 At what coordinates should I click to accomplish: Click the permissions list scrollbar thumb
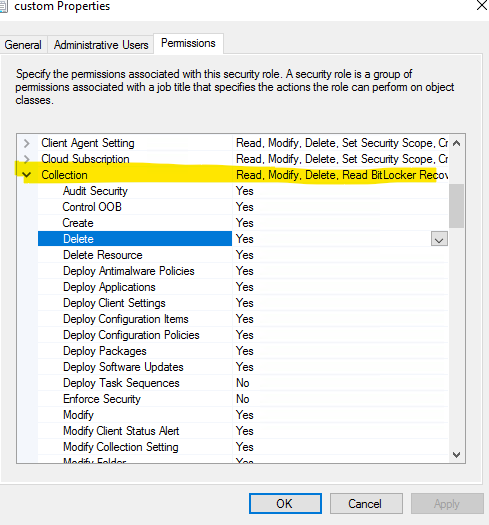(x=456, y=206)
